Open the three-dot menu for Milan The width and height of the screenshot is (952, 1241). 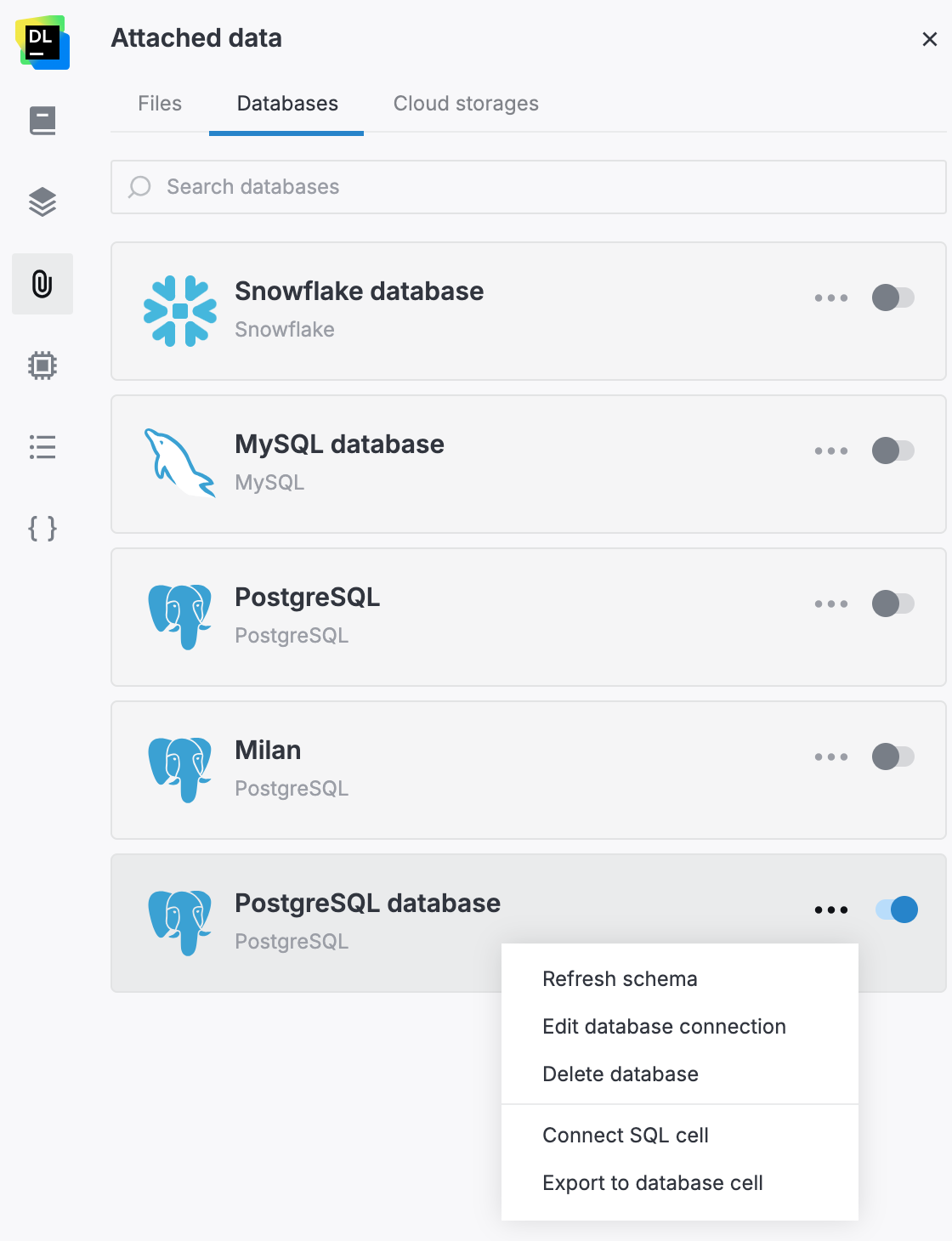[830, 756]
